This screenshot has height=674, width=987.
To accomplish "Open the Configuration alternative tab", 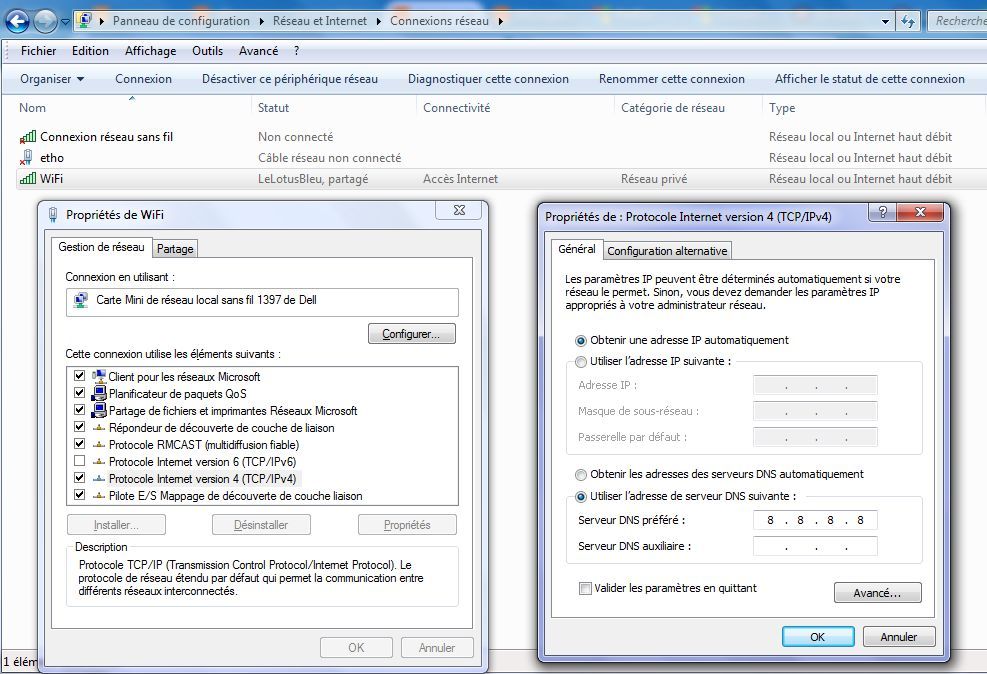I will pos(667,250).
